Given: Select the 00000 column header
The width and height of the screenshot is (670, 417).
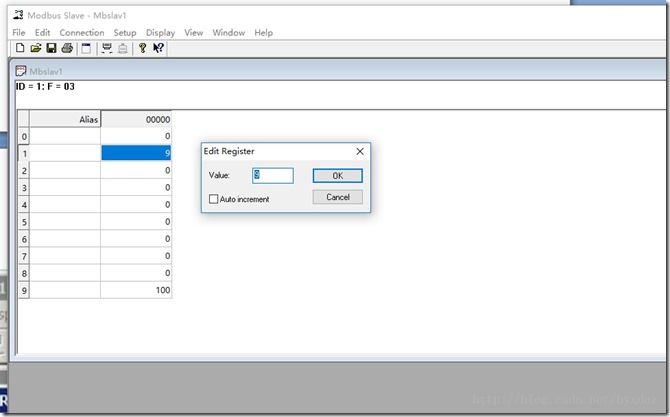Looking at the screenshot, I should [x=136, y=119].
